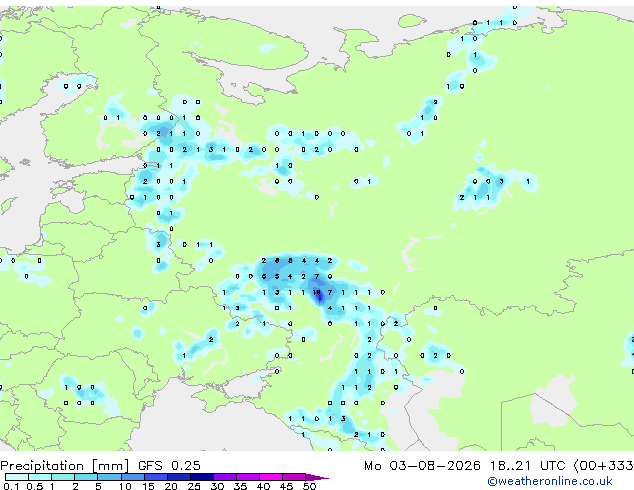Click the legend label '50'

[x=310, y=486]
